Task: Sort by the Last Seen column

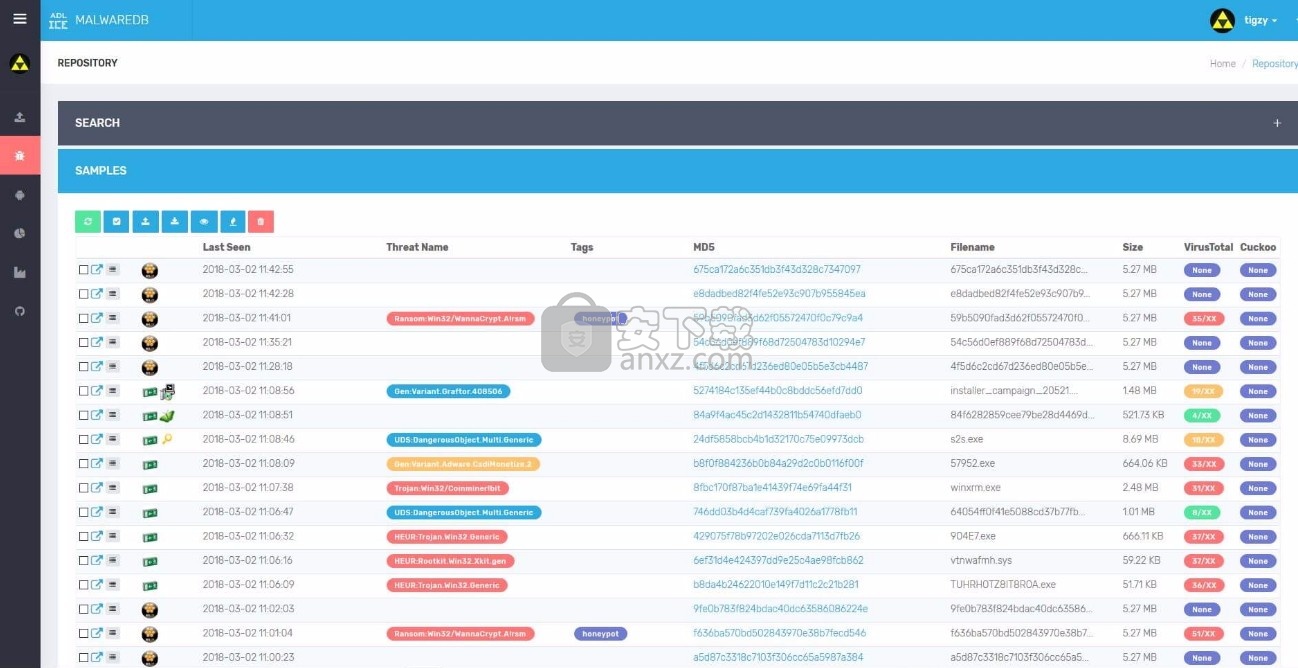Action: click(226, 247)
